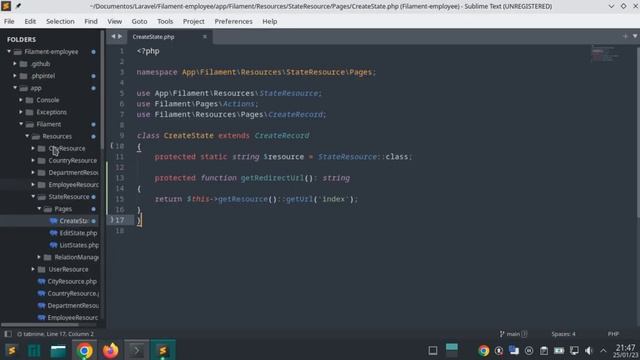Click line number 13 in gutter

click(120, 178)
